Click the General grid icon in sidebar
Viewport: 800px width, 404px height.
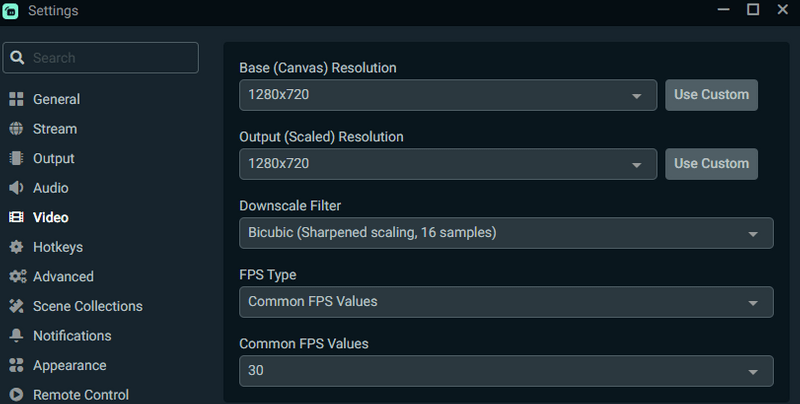pos(16,99)
